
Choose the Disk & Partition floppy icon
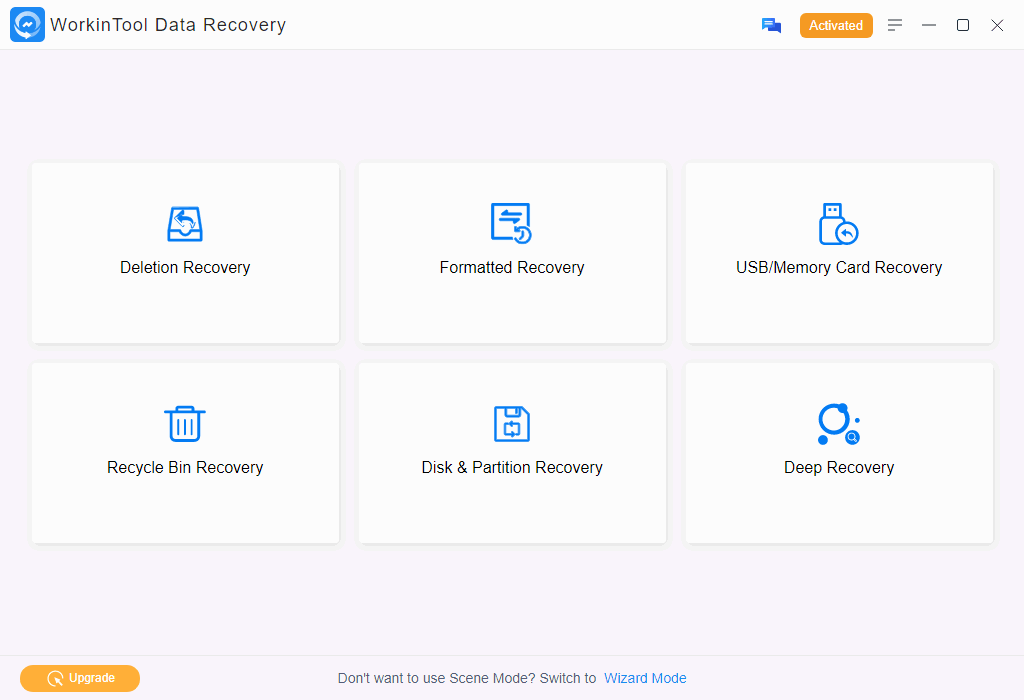point(511,424)
